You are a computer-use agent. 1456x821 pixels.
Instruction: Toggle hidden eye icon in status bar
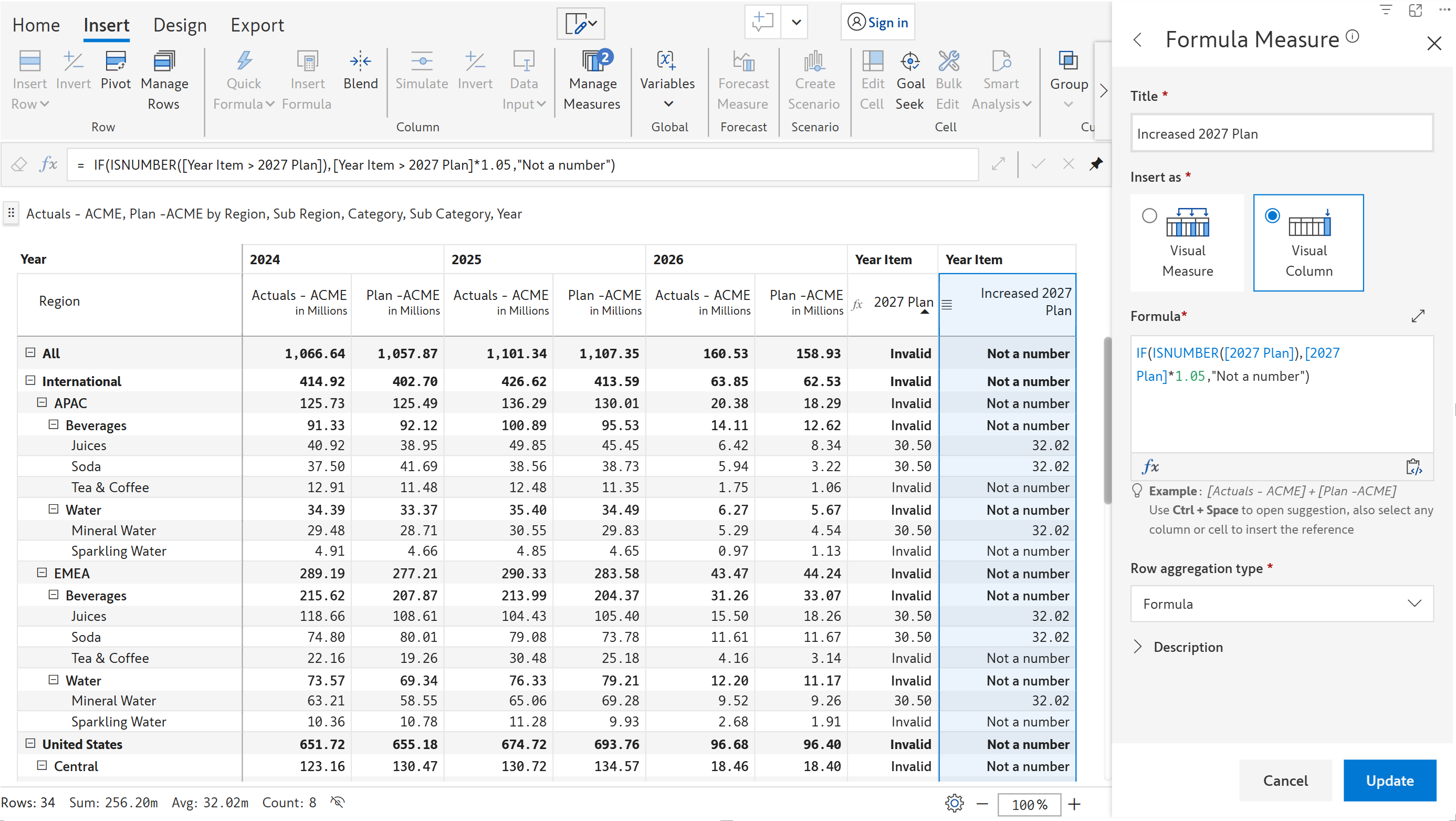coord(338,802)
